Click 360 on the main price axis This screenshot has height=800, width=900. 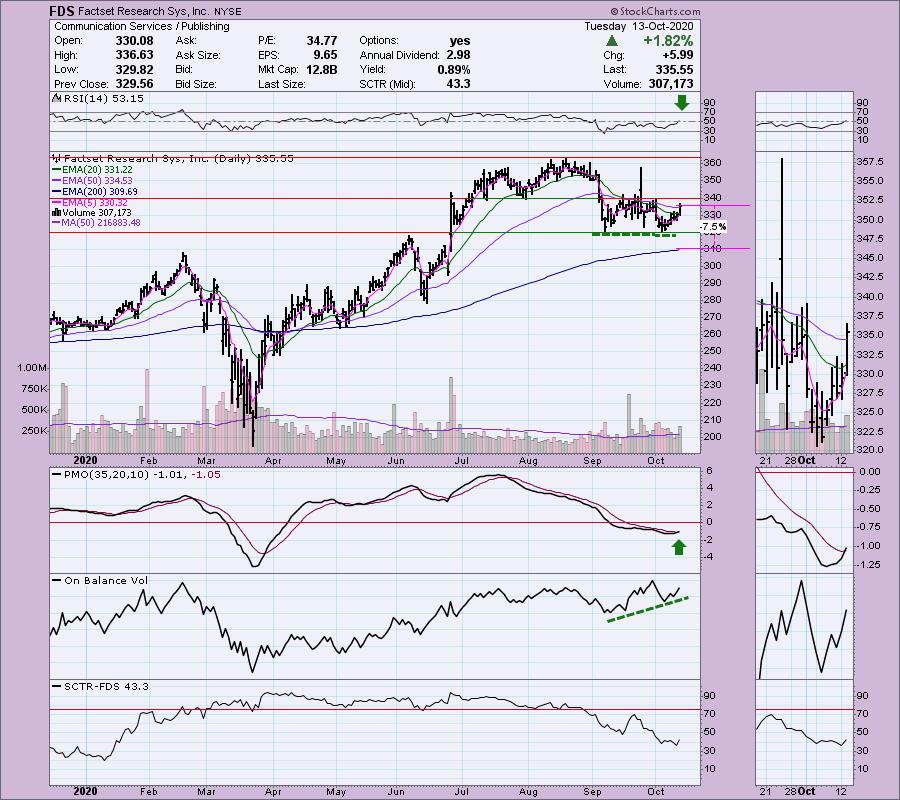[713, 163]
